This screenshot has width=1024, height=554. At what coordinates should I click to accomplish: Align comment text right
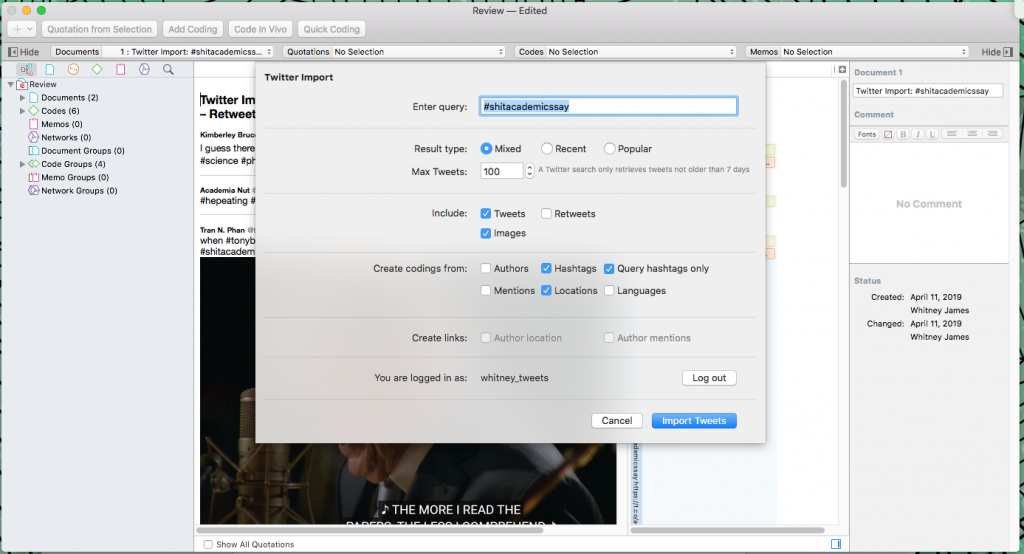pyautogui.click(x=992, y=134)
